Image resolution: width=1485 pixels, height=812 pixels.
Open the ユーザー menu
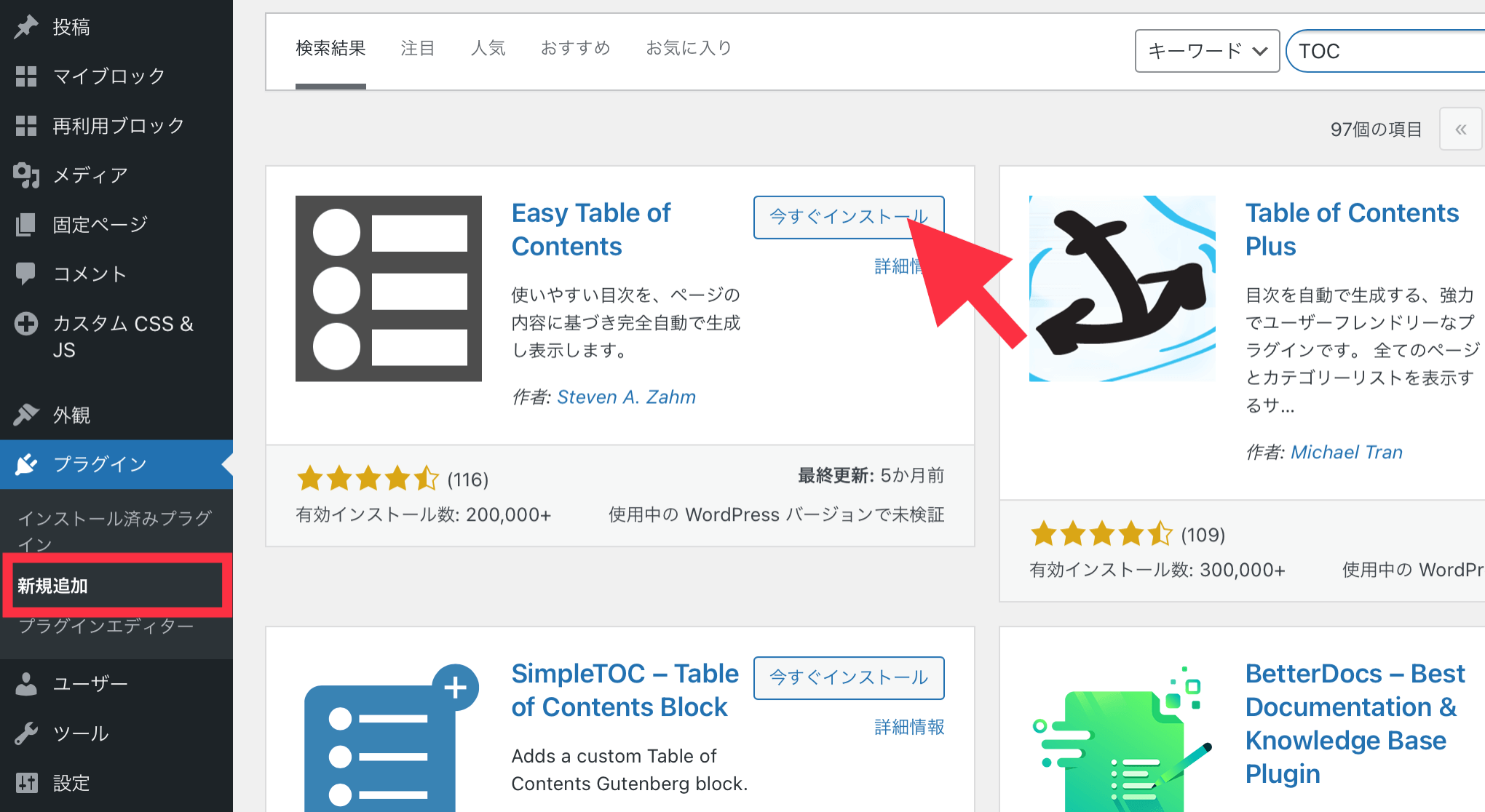click(x=116, y=684)
